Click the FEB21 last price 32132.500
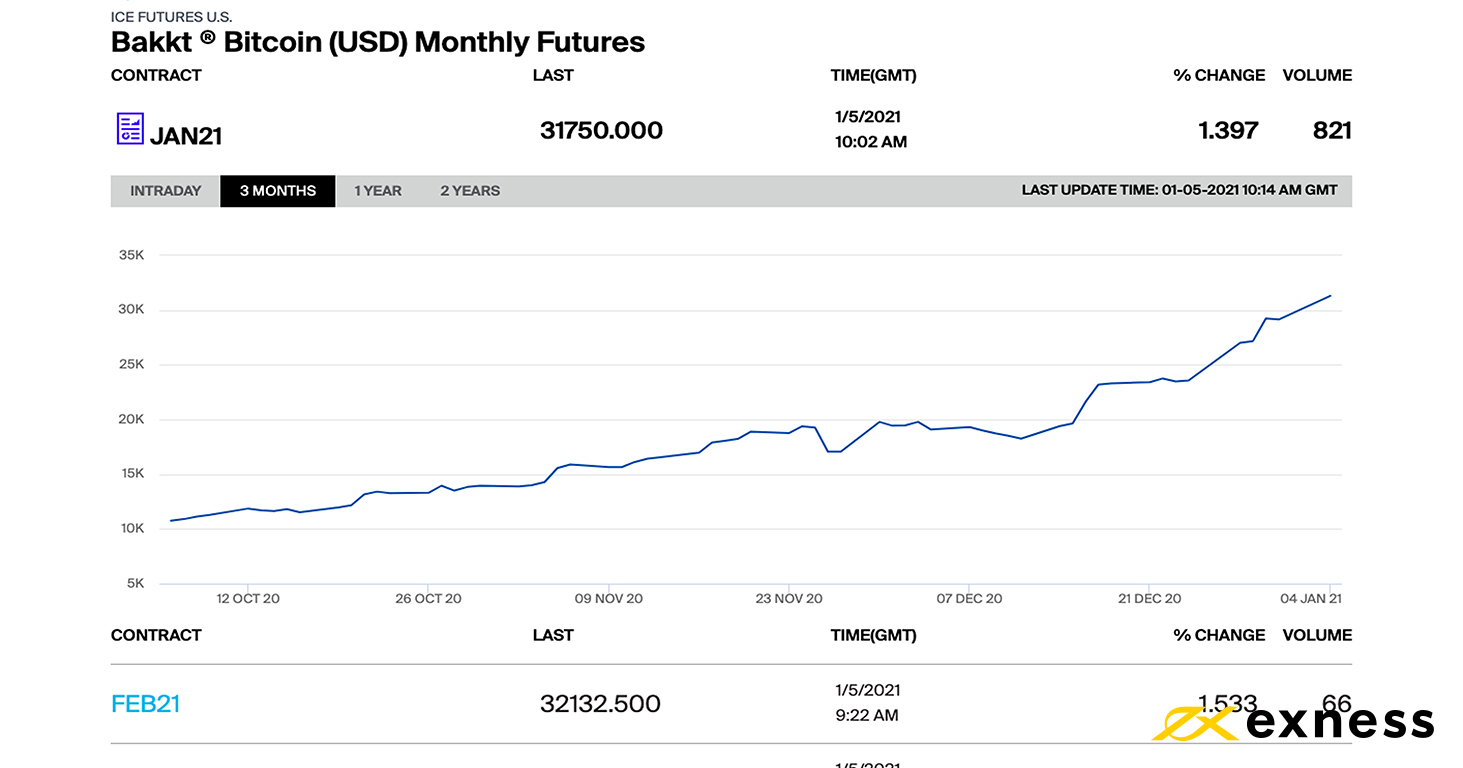 [600, 704]
